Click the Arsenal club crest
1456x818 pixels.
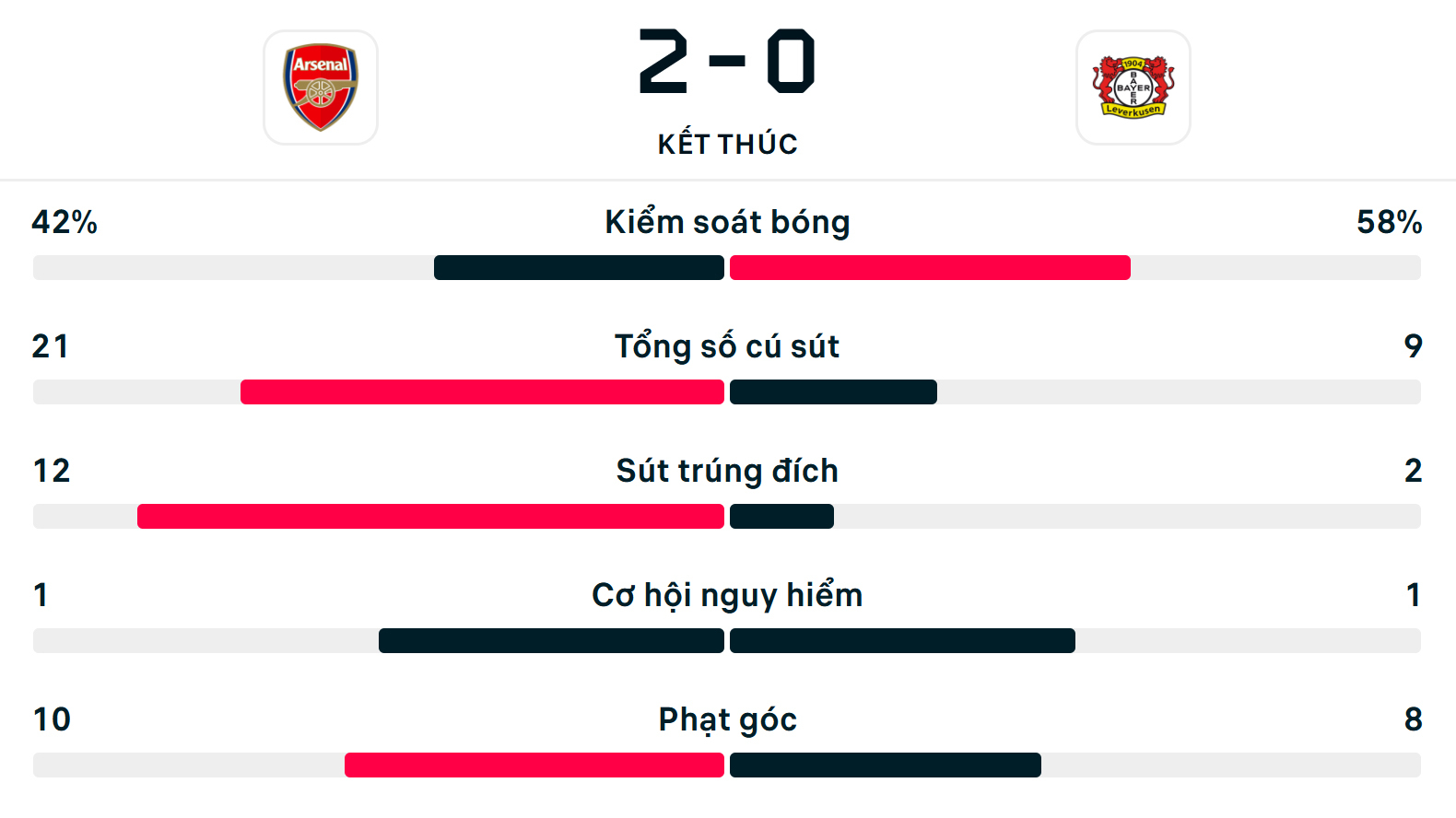click(x=321, y=88)
